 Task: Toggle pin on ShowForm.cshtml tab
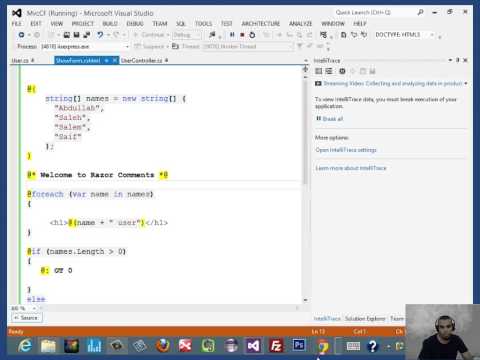tap(106, 60)
